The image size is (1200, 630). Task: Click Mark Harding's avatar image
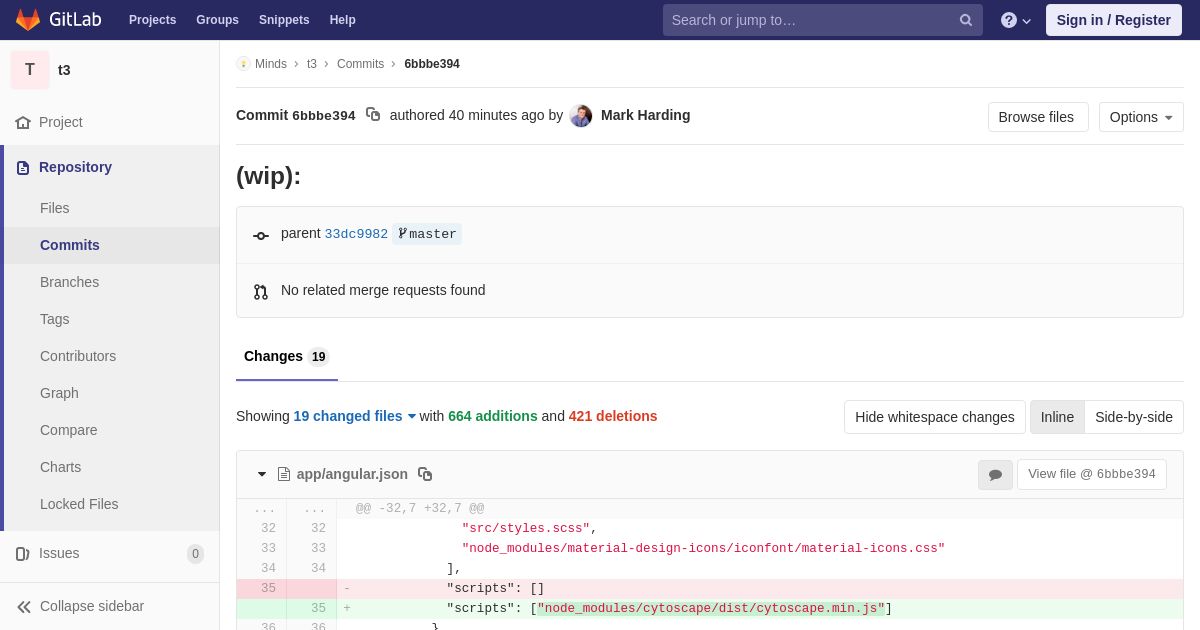point(581,116)
